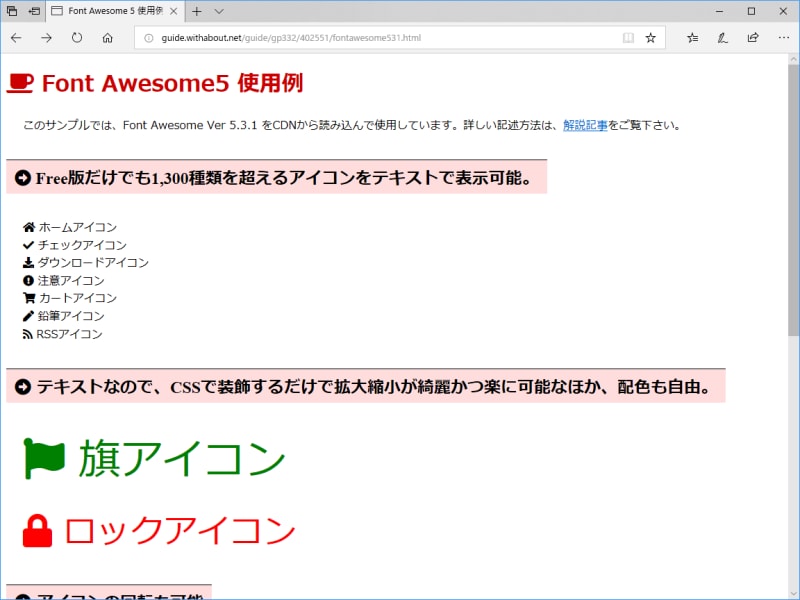Click the RSS icon beside RSSアイコン

click(27, 334)
